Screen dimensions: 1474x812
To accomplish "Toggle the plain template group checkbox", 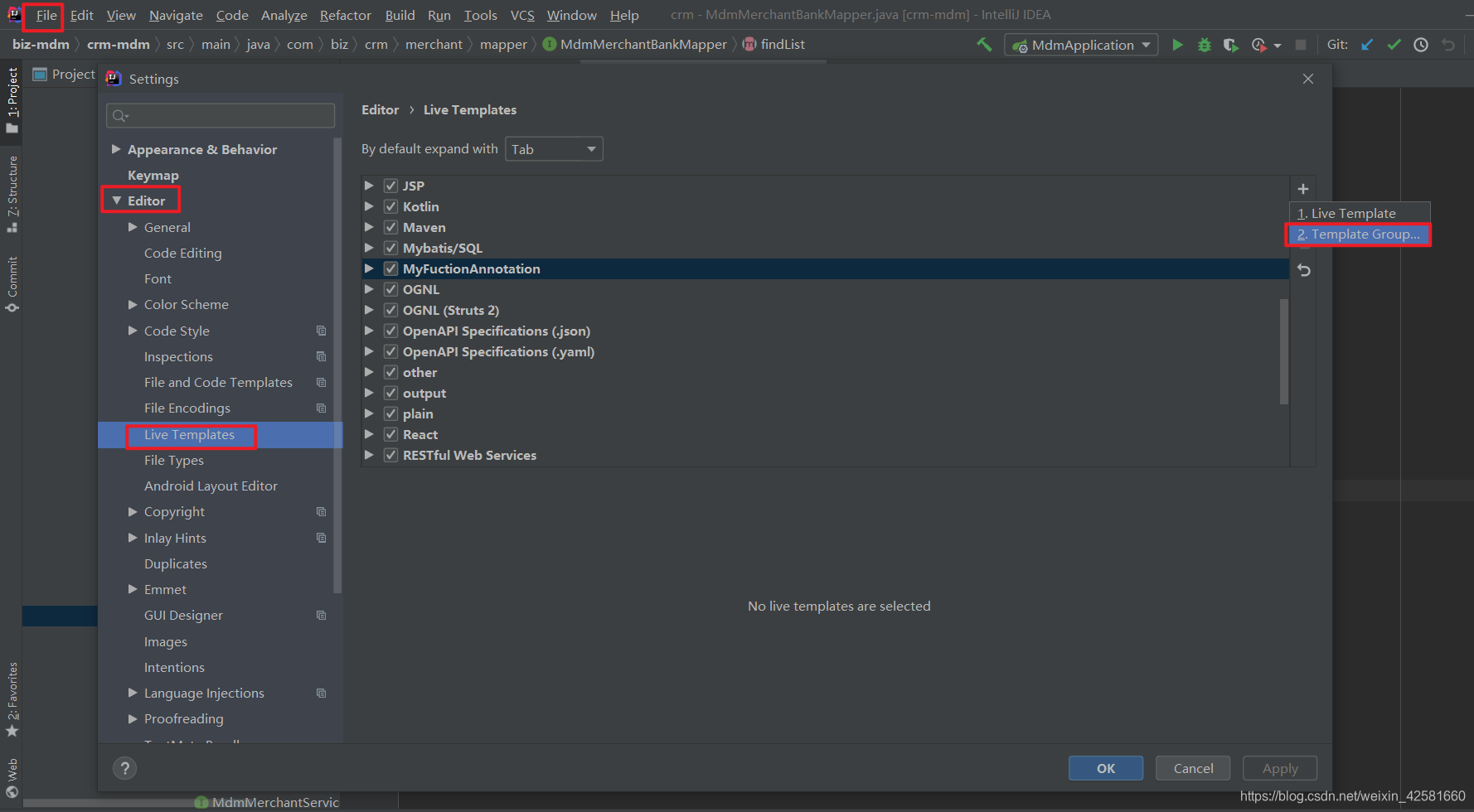I will point(390,413).
